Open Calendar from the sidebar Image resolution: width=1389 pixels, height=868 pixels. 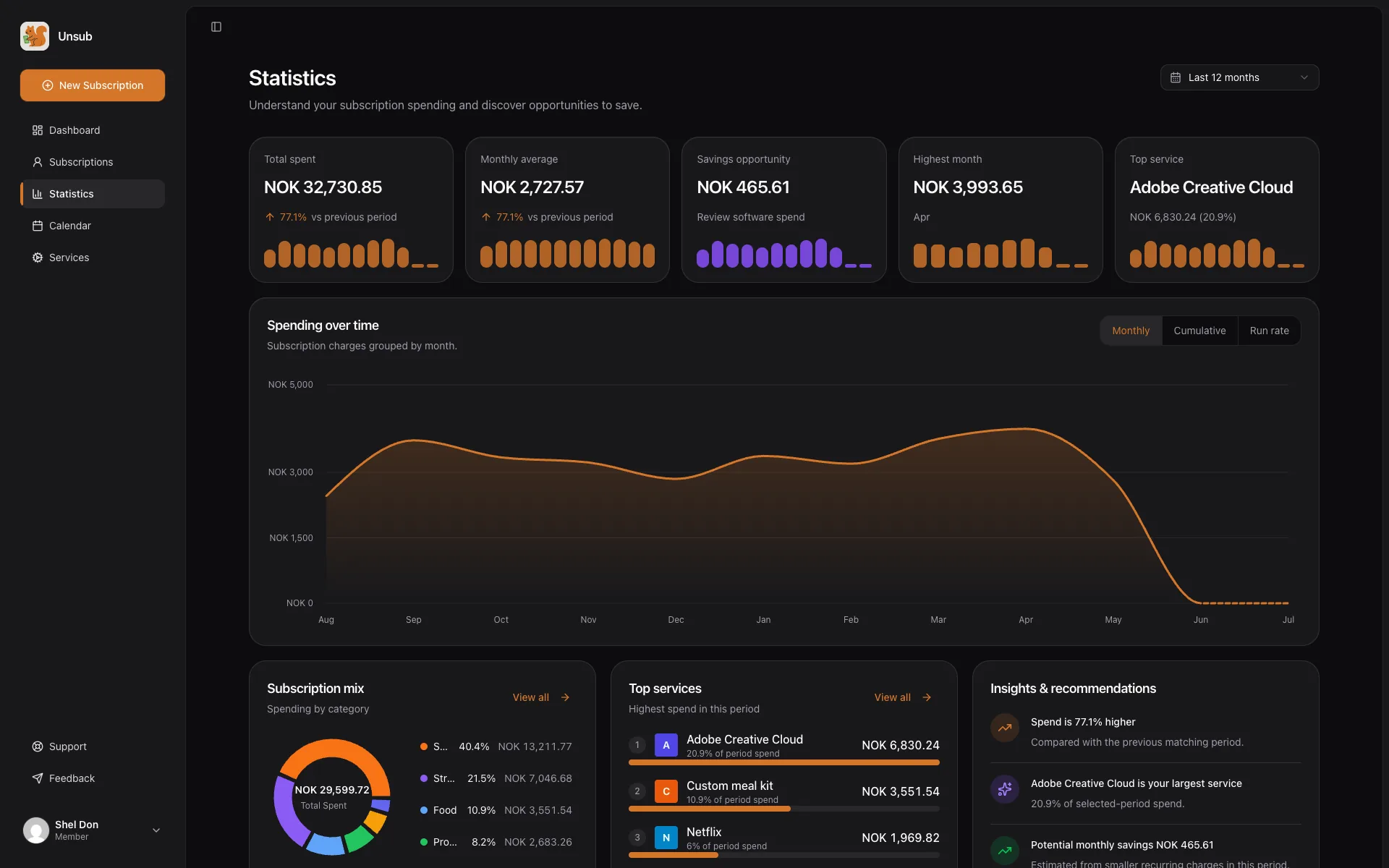click(93, 226)
